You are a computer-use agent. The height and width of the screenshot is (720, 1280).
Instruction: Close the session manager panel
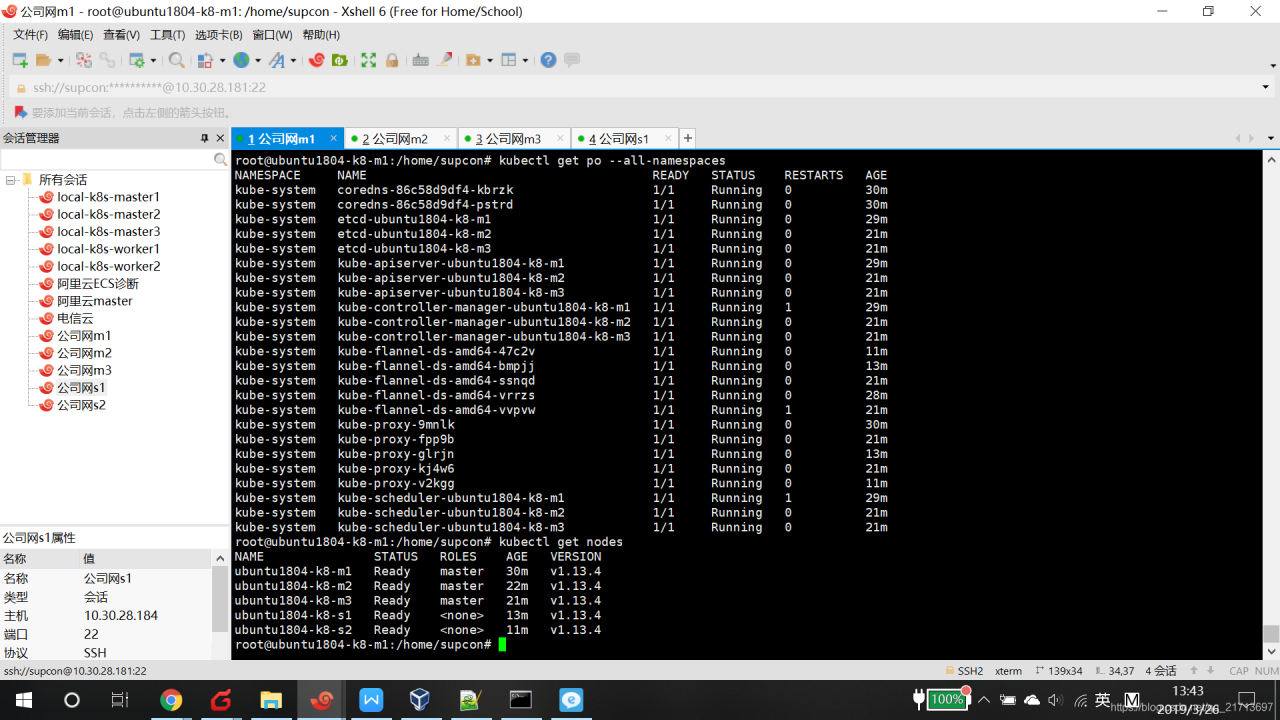(221, 138)
